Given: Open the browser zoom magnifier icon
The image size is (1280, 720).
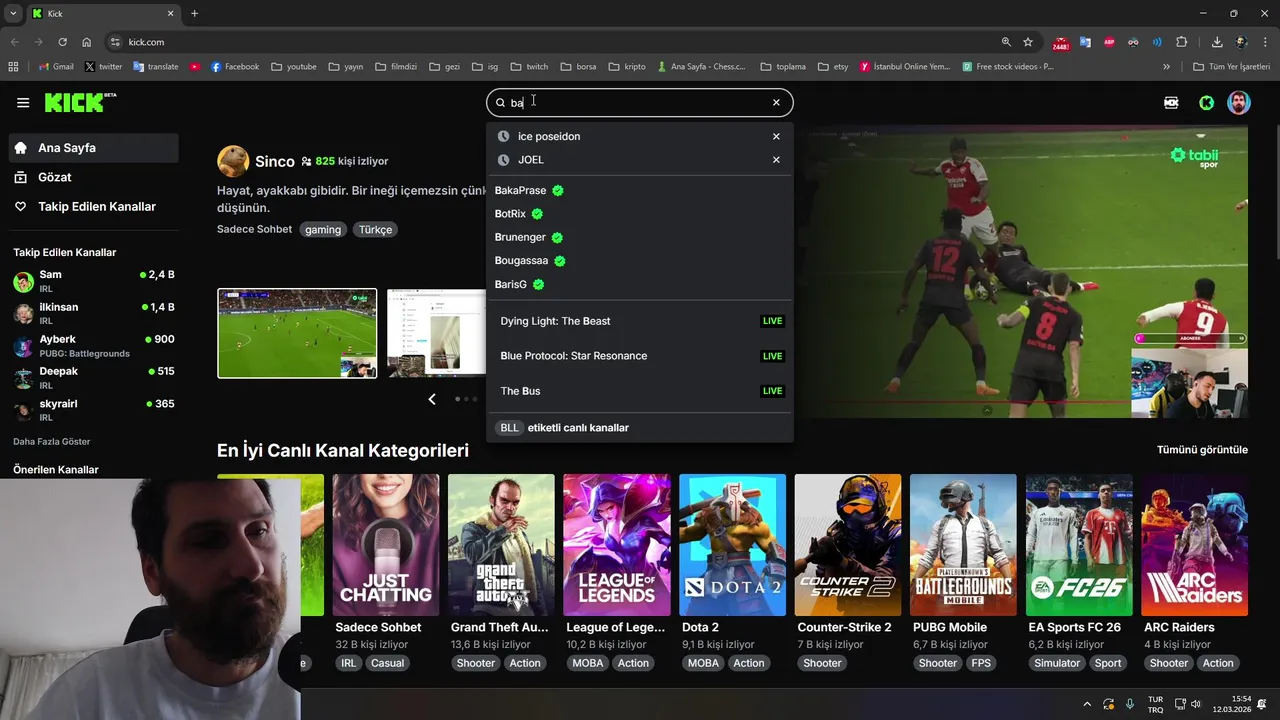Looking at the screenshot, I should tap(1006, 42).
